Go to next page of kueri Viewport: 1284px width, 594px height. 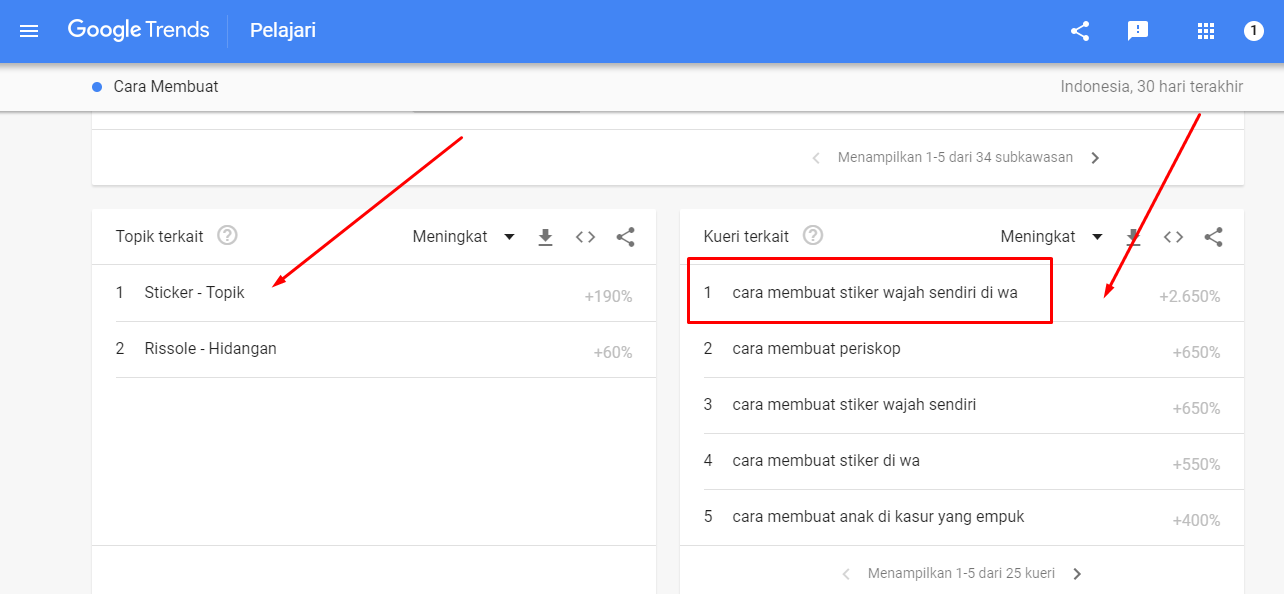[1077, 574]
